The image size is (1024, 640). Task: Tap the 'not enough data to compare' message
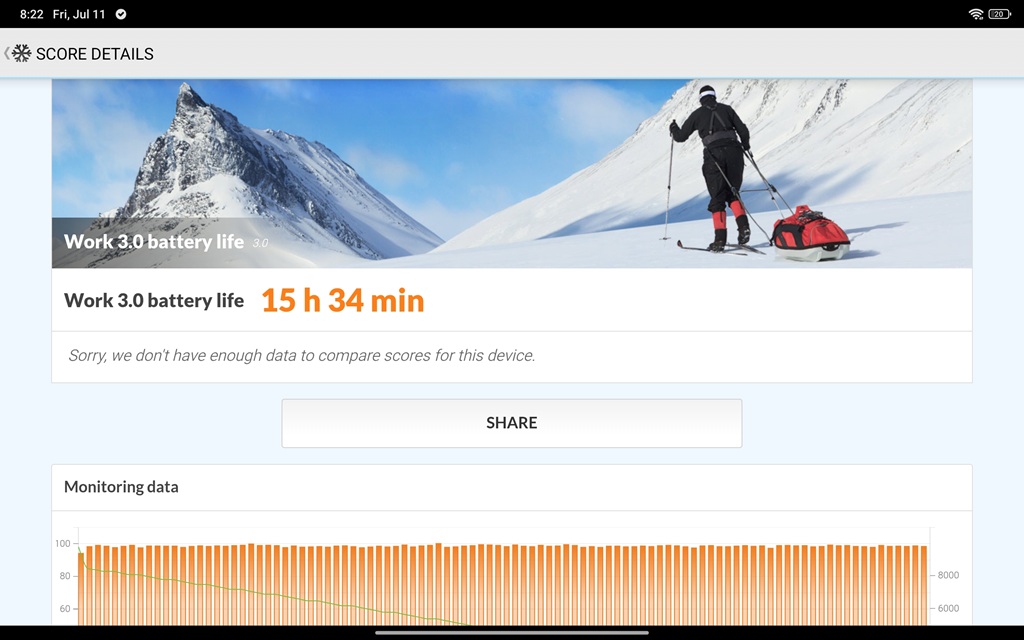(302, 355)
